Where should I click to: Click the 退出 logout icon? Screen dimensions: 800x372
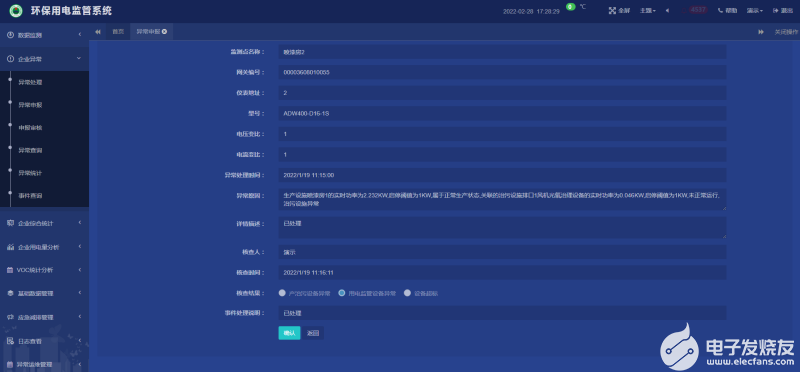776,10
